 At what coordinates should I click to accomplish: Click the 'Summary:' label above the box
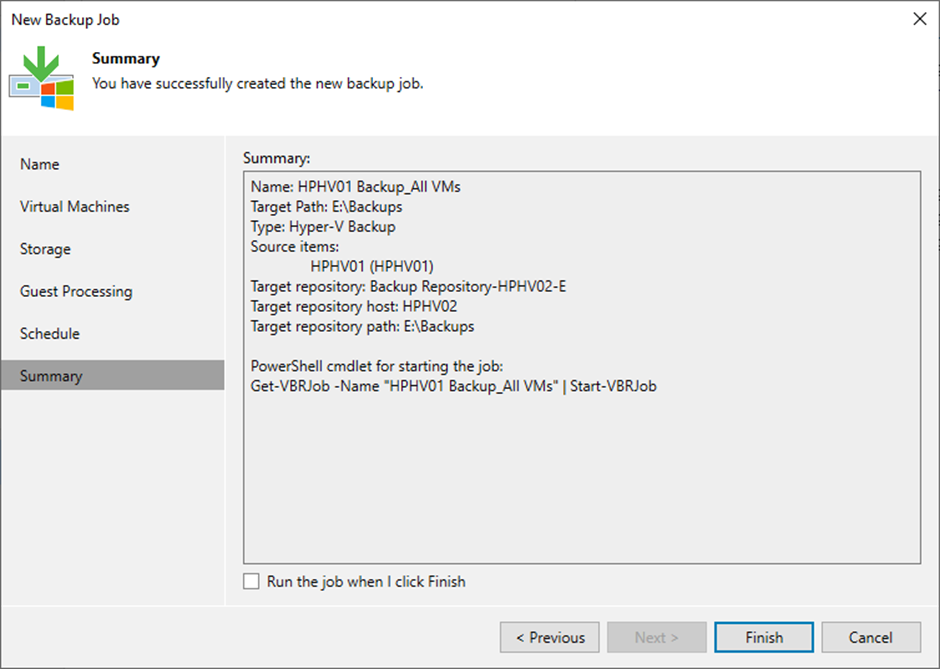click(x=277, y=158)
